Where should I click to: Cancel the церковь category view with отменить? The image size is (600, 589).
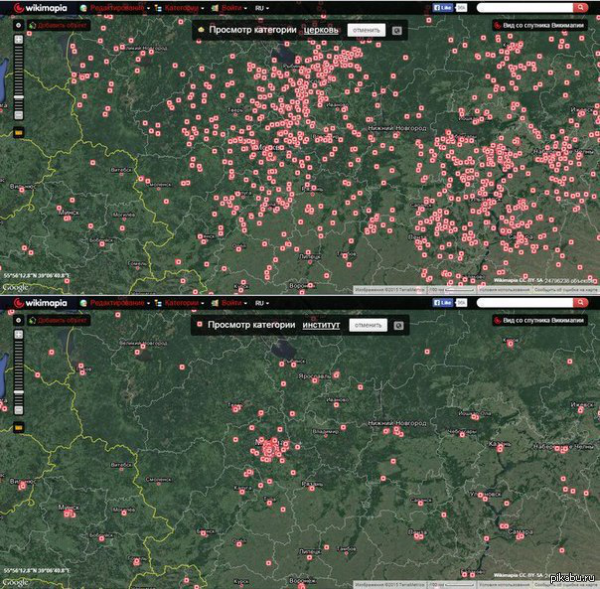pos(366,30)
